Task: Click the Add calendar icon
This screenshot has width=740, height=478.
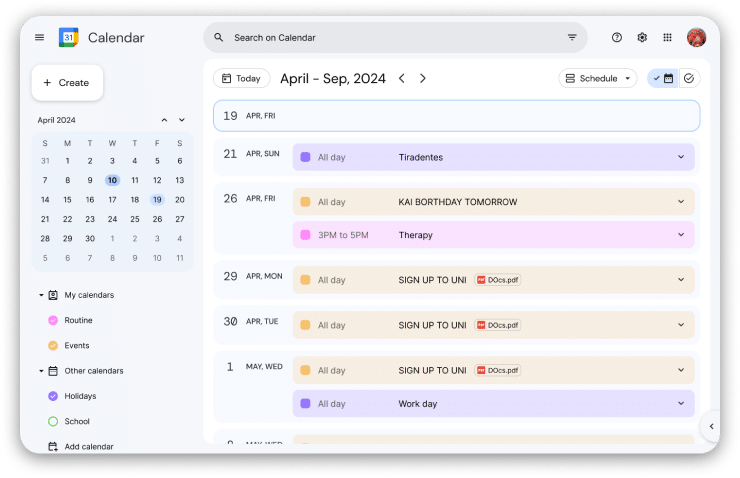Action: (x=53, y=446)
